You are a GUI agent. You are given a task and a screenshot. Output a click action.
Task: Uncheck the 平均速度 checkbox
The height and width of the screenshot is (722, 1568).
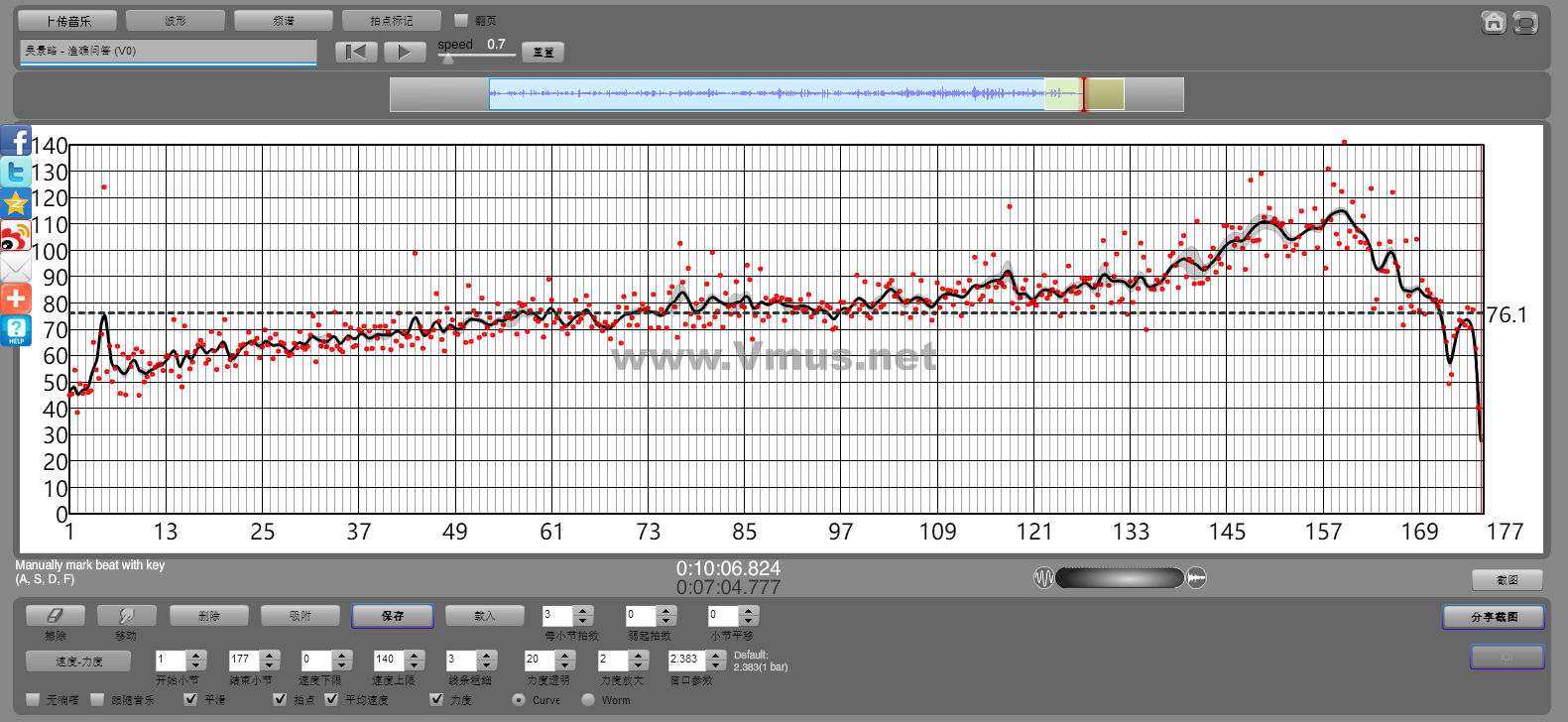click(x=332, y=699)
